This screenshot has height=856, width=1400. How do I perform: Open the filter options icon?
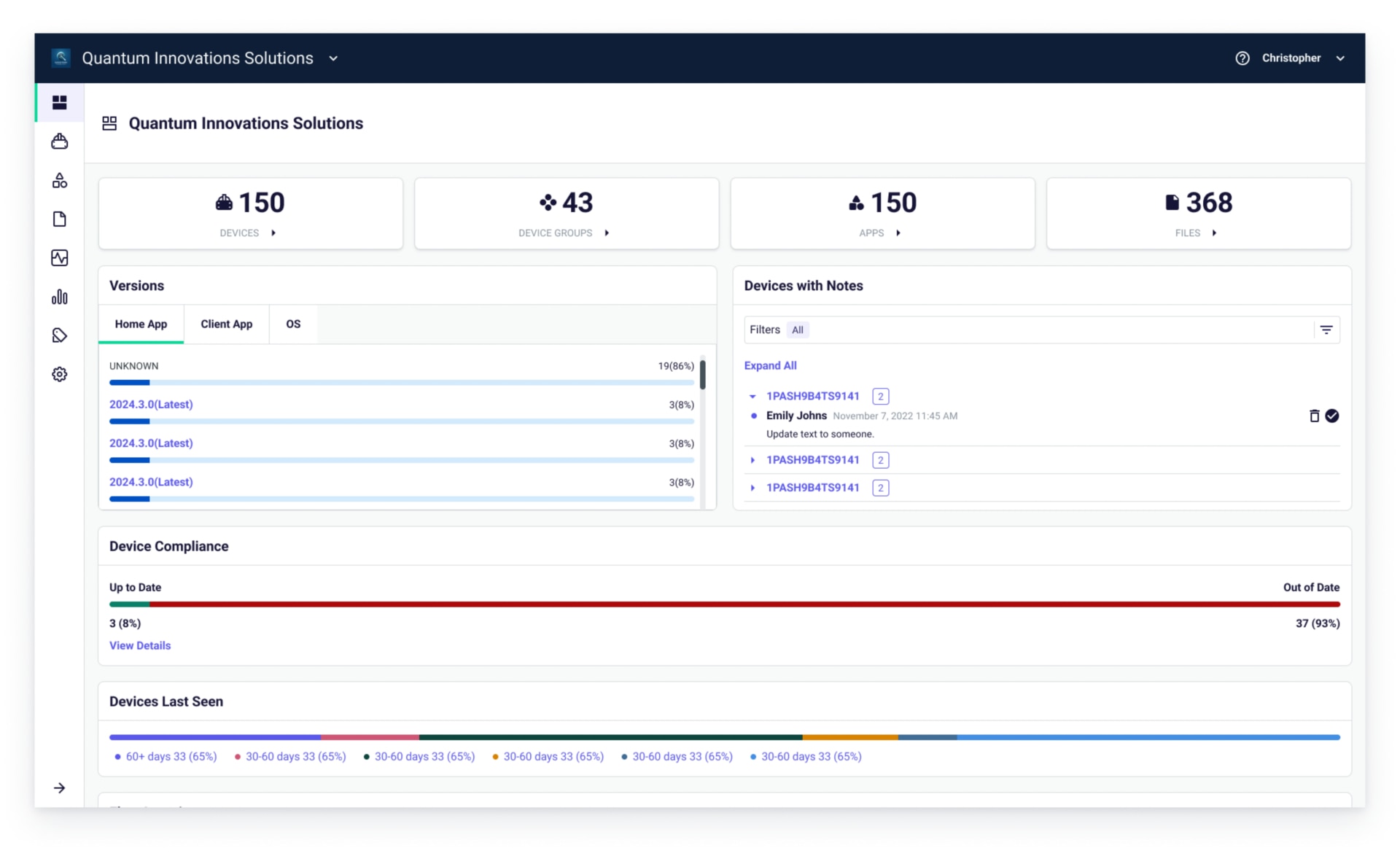pos(1326,330)
